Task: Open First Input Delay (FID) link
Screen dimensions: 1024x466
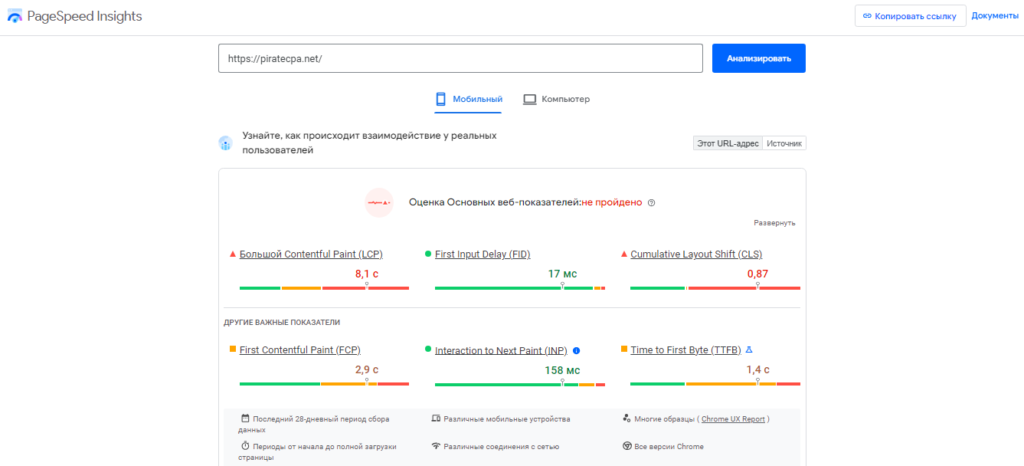Action: point(483,255)
